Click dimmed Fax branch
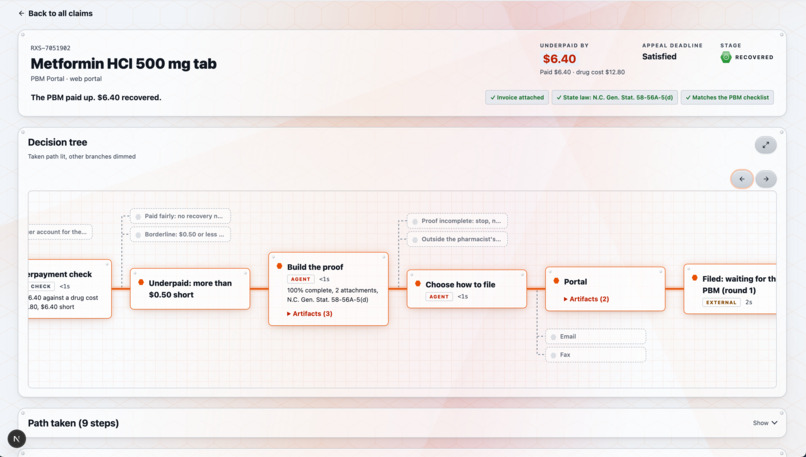The width and height of the screenshot is (806, 457). [595, 355]
